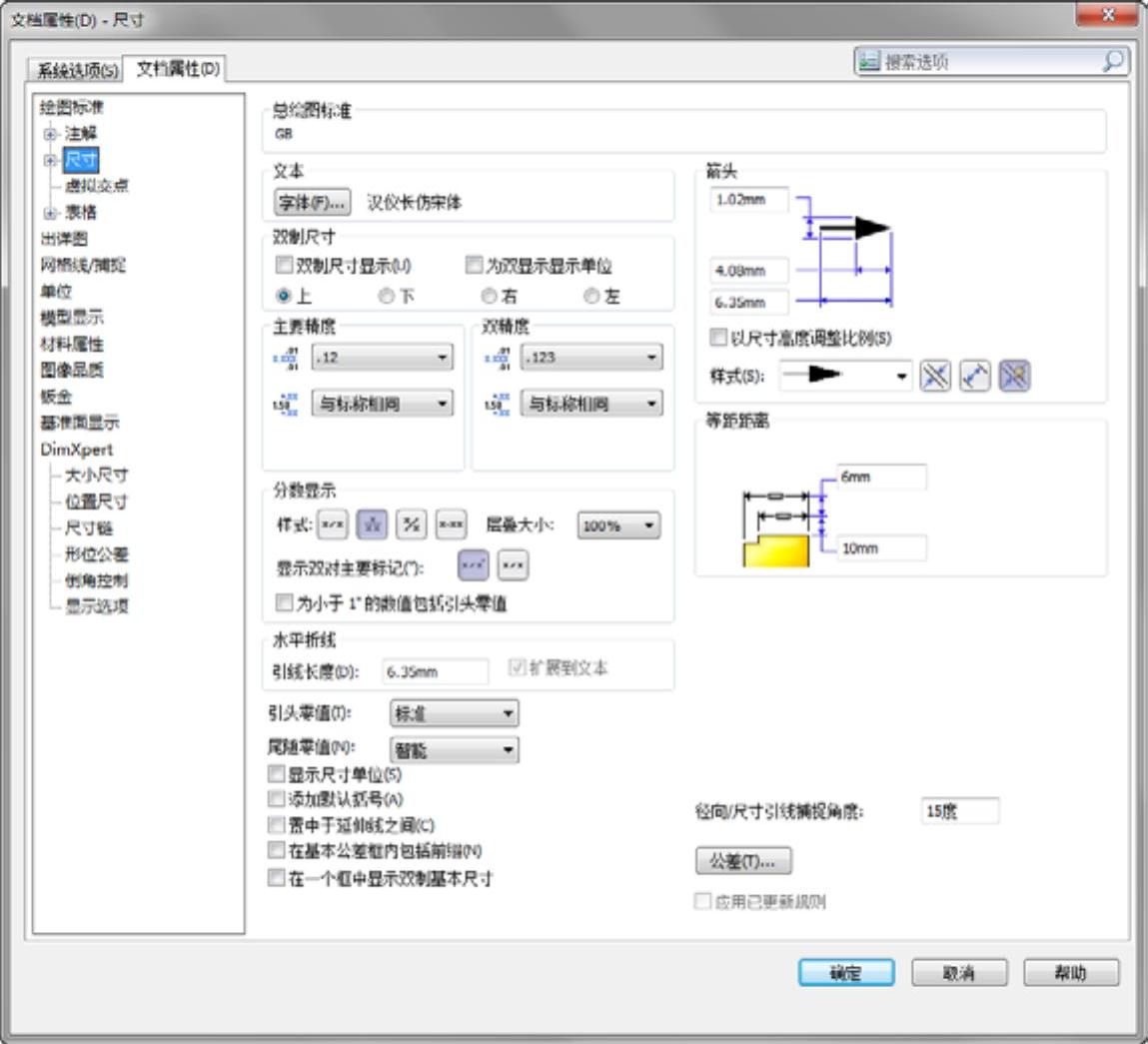Choose first dual primary mark display icon

473,565
